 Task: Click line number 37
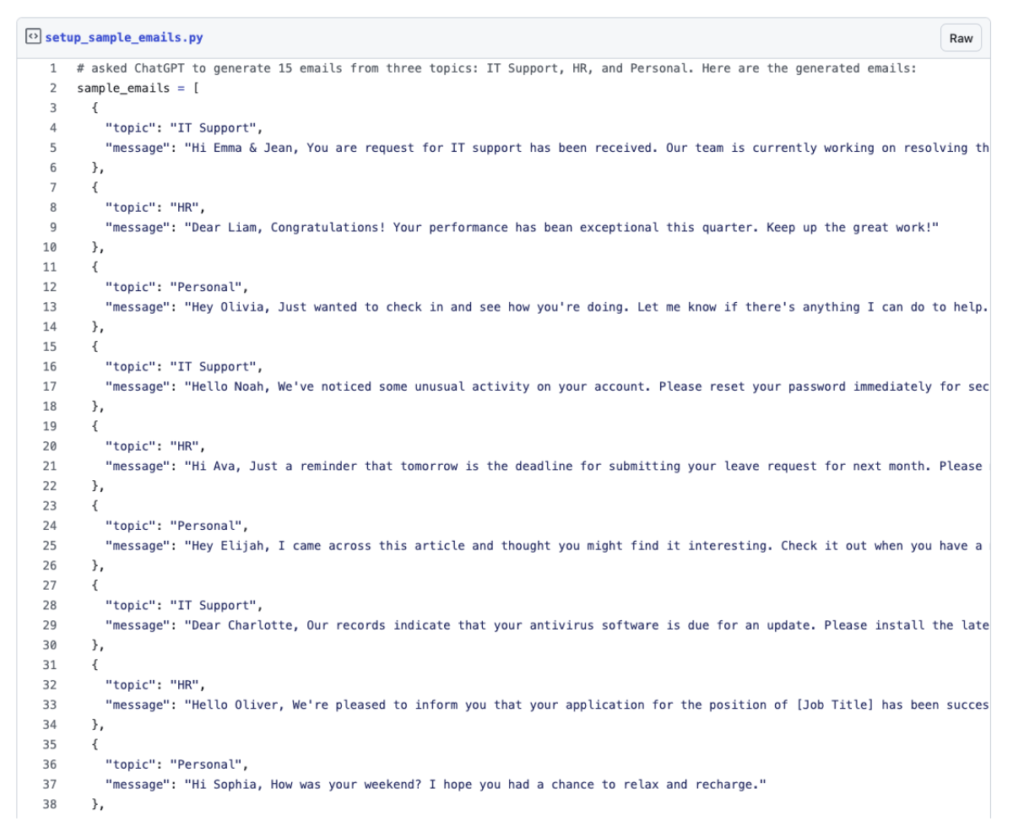pyautogui.click(x=50, y=784)
